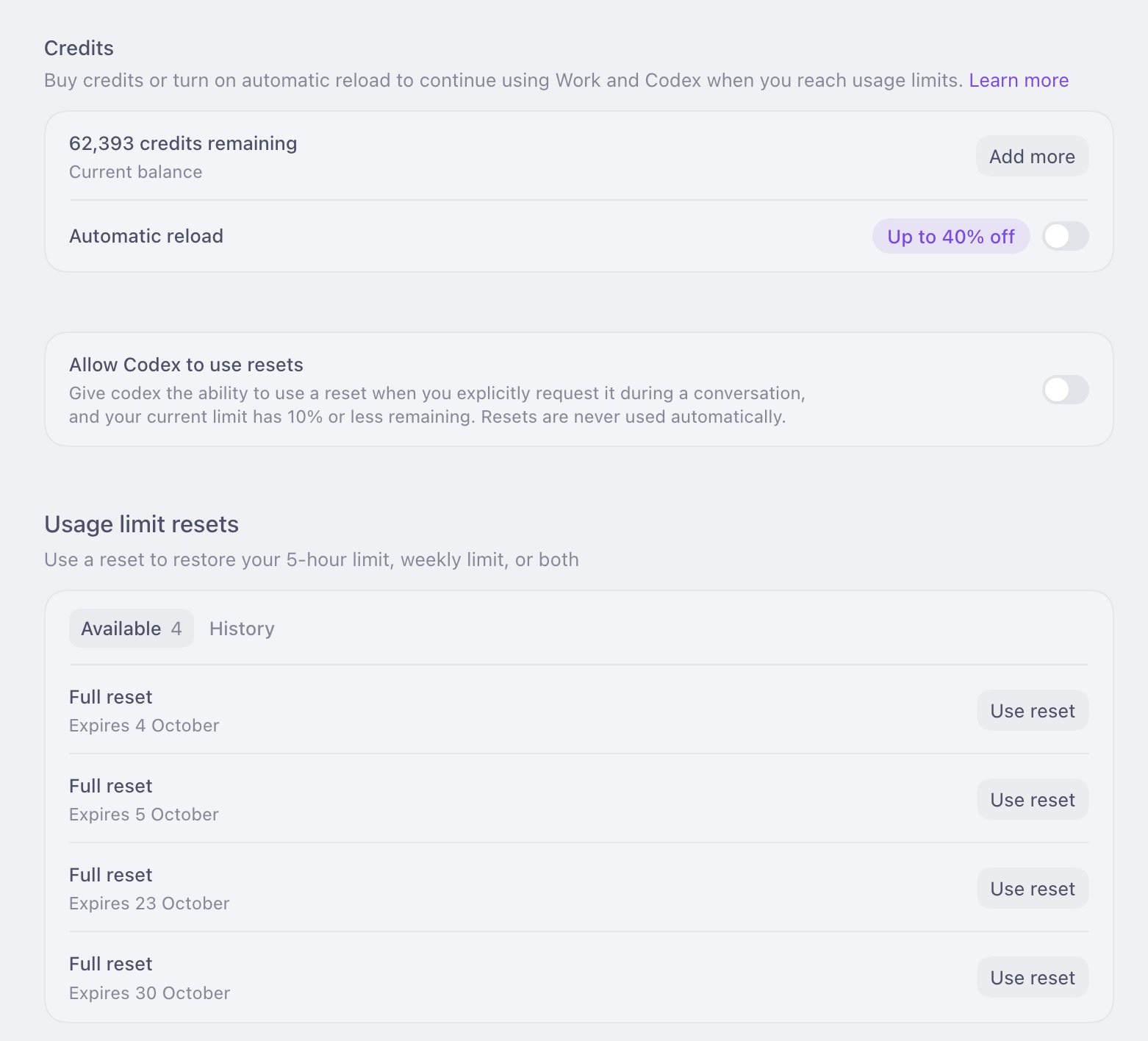Click the Expires 30 October text
This screenshot has width=1148, height=1041.
pos(149,993)
